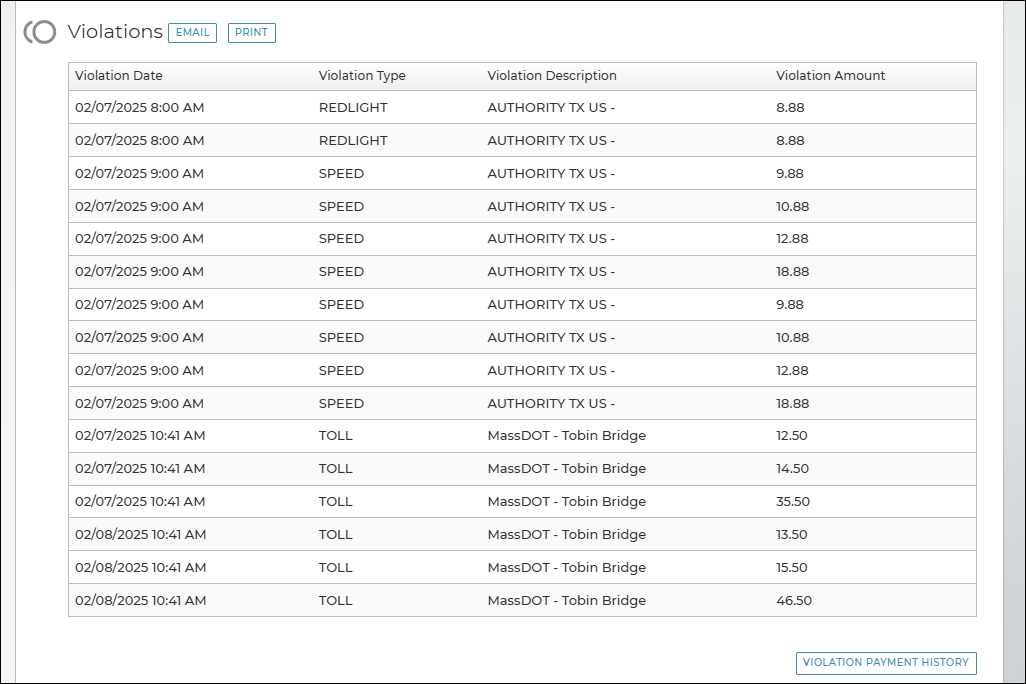The image size is (1026, 684).
Task: Click the Violation Type column header
Action: point(362,76)
